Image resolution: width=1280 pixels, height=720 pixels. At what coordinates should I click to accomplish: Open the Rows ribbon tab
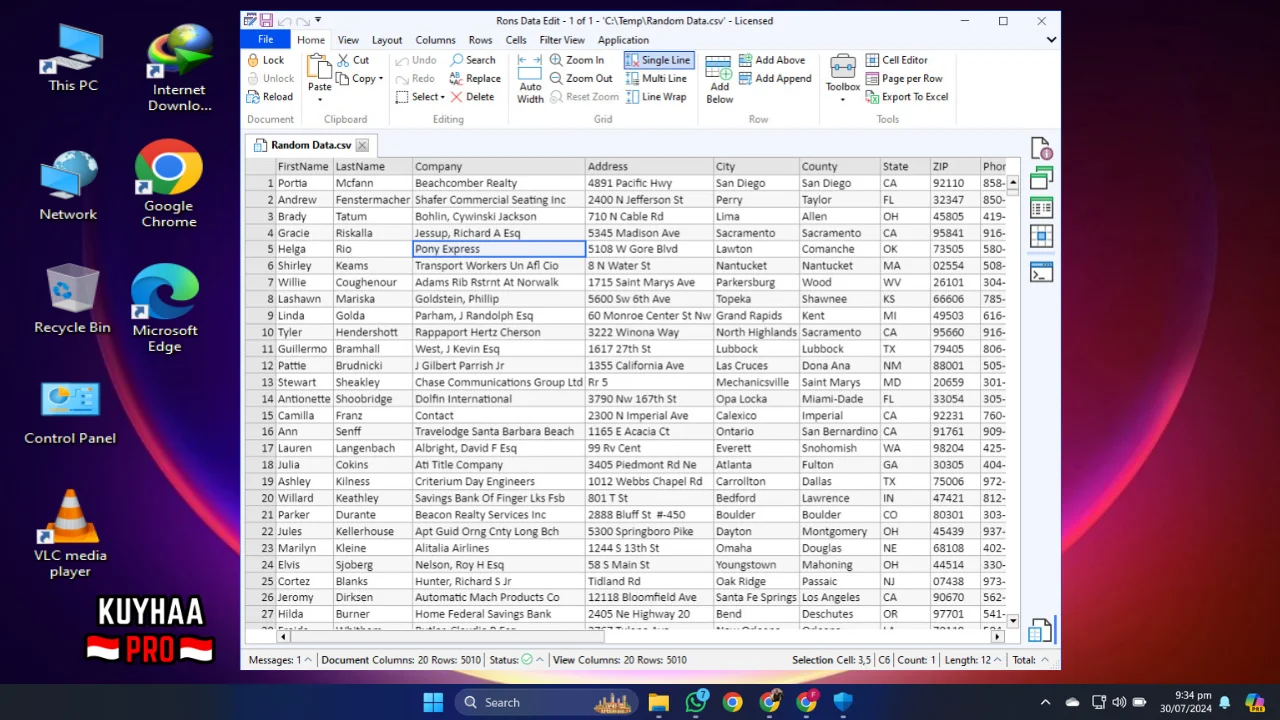480,40
